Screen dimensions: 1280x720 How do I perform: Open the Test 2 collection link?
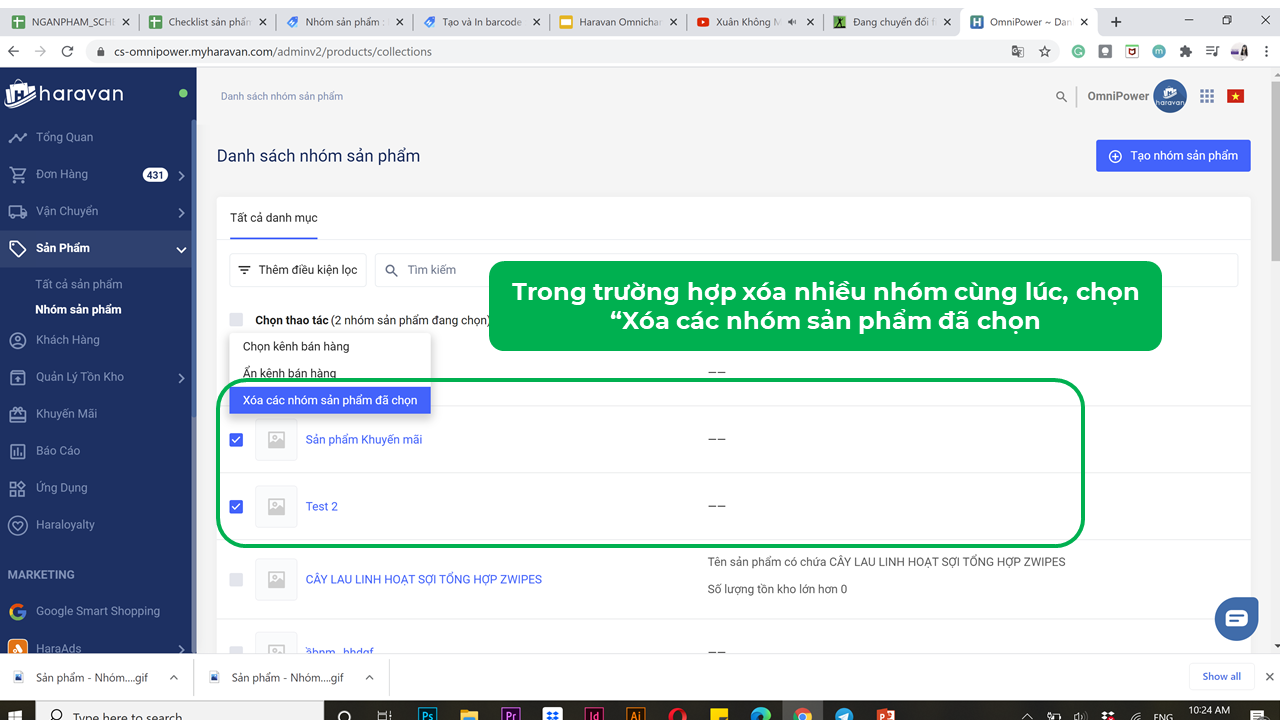click(322, 507)
